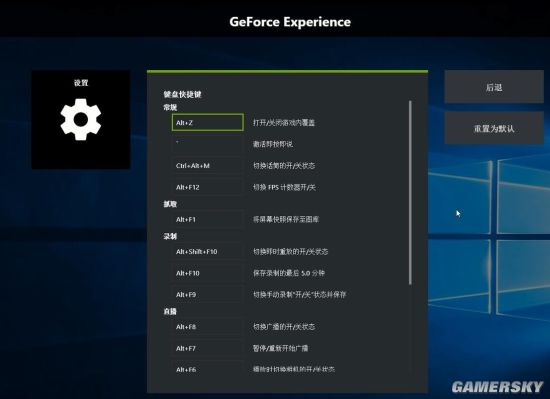Image resolution: width=550 pixels, height=399 pixels.
Task: Edit the Alt+F12 FPS counter shortcut
Action: [207, 187]
